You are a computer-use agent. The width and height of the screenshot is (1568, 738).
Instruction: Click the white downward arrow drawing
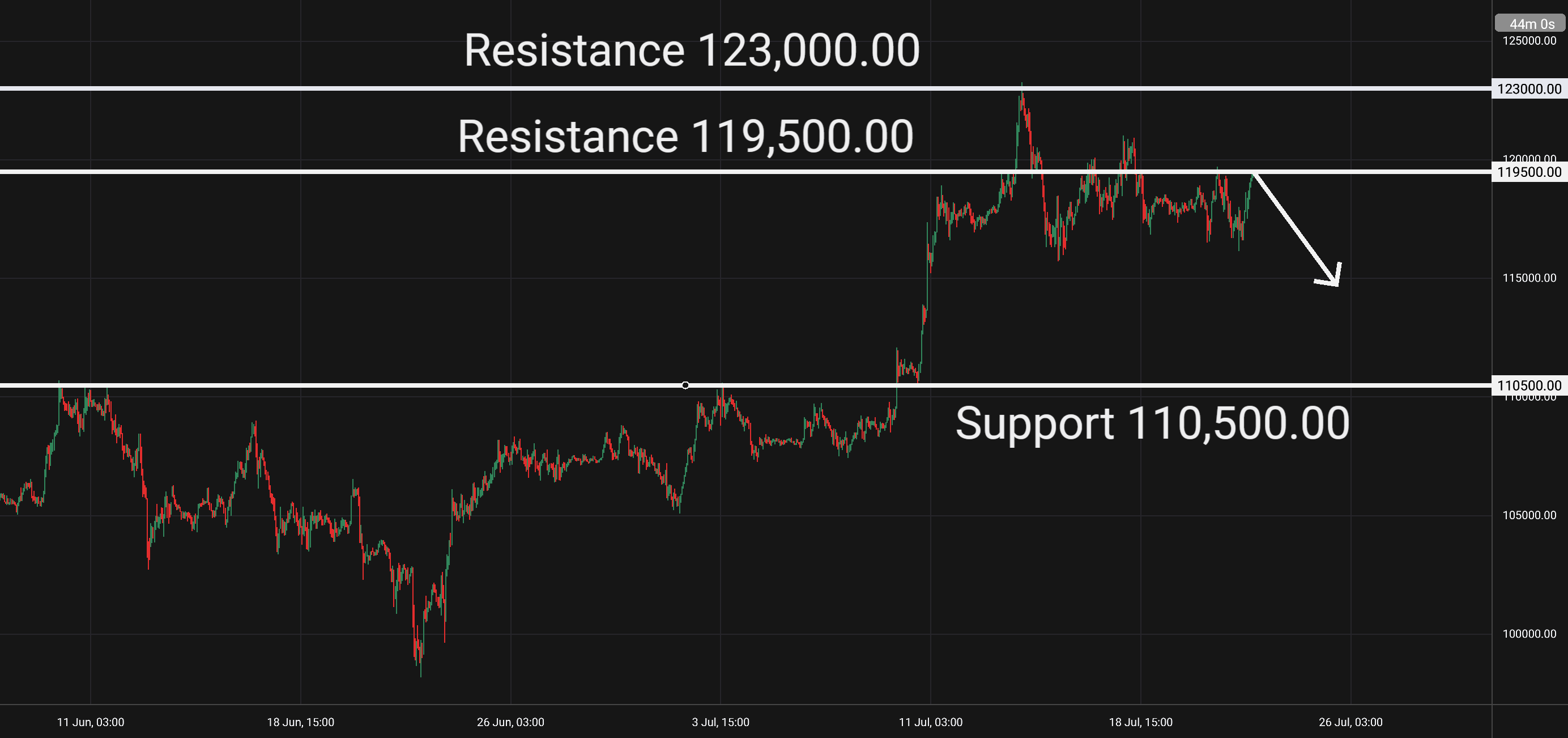(1297, 229)
